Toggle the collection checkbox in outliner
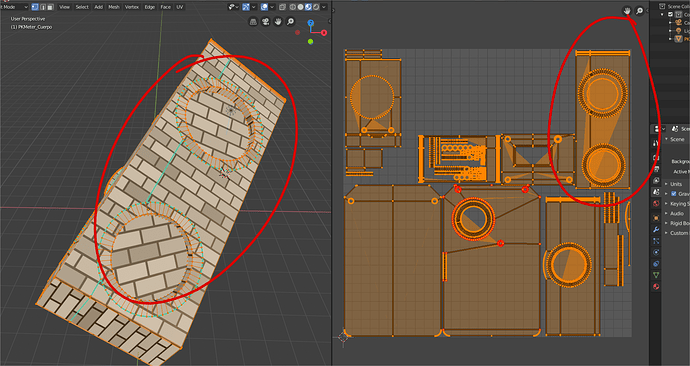This screenshot has width=690, height=366. point(670,14)
